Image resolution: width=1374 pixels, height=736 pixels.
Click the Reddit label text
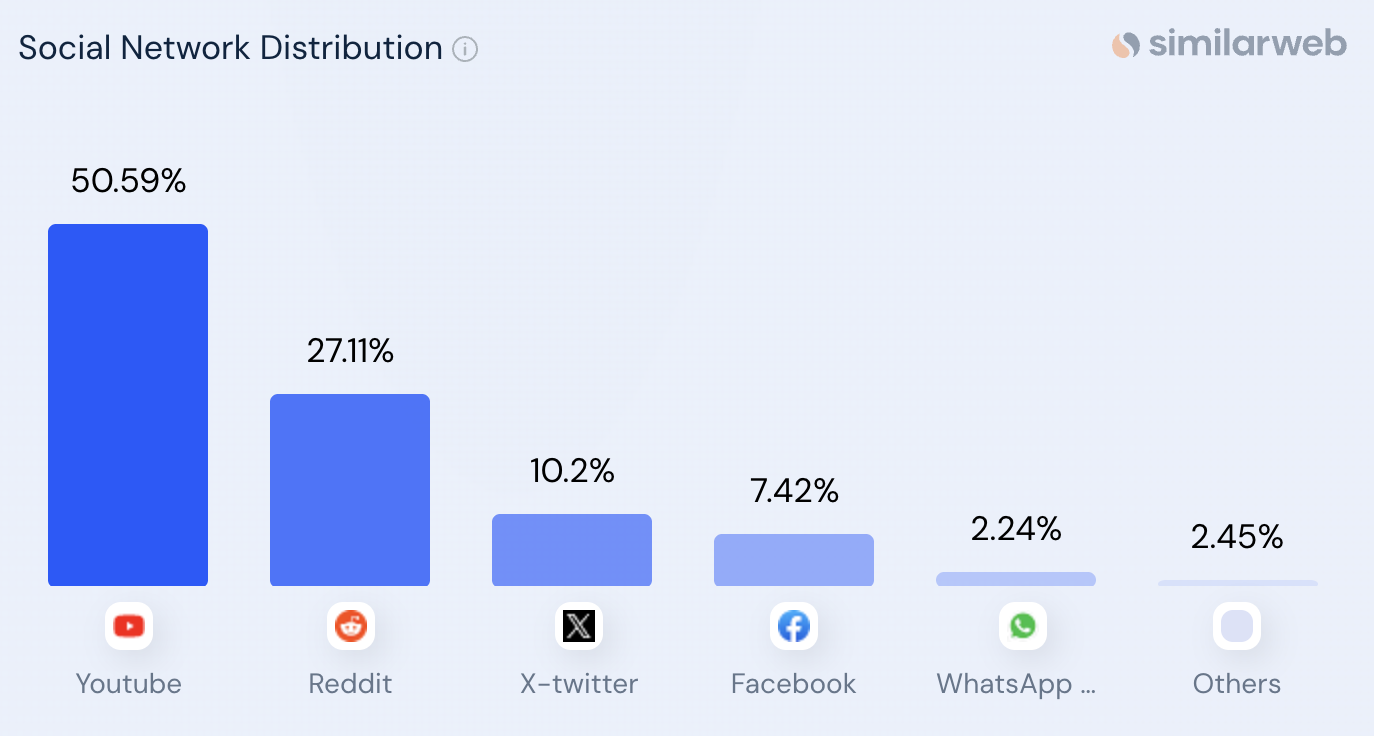point(350,684)
